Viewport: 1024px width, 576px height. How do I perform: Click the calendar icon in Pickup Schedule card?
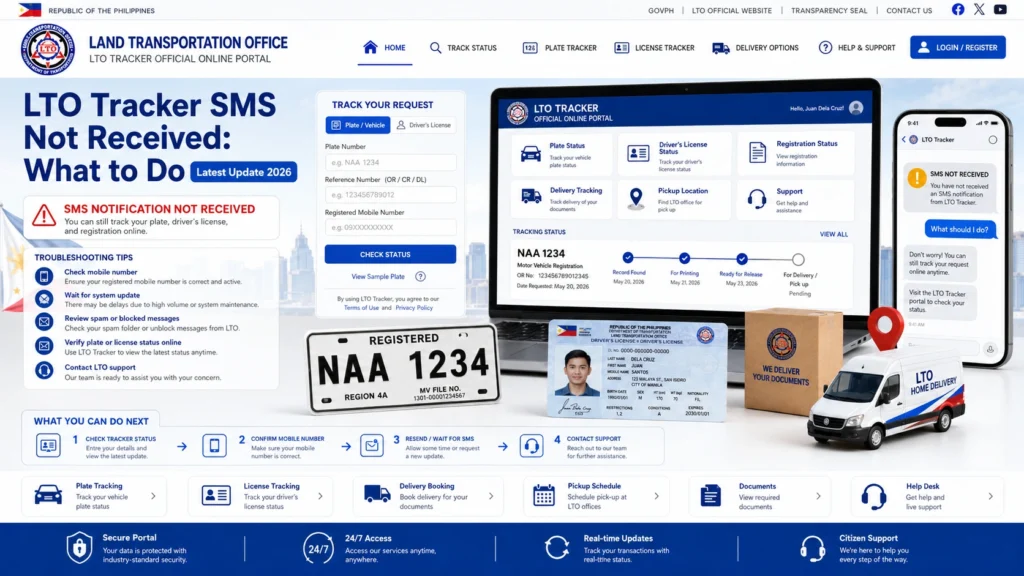[543, 496]
